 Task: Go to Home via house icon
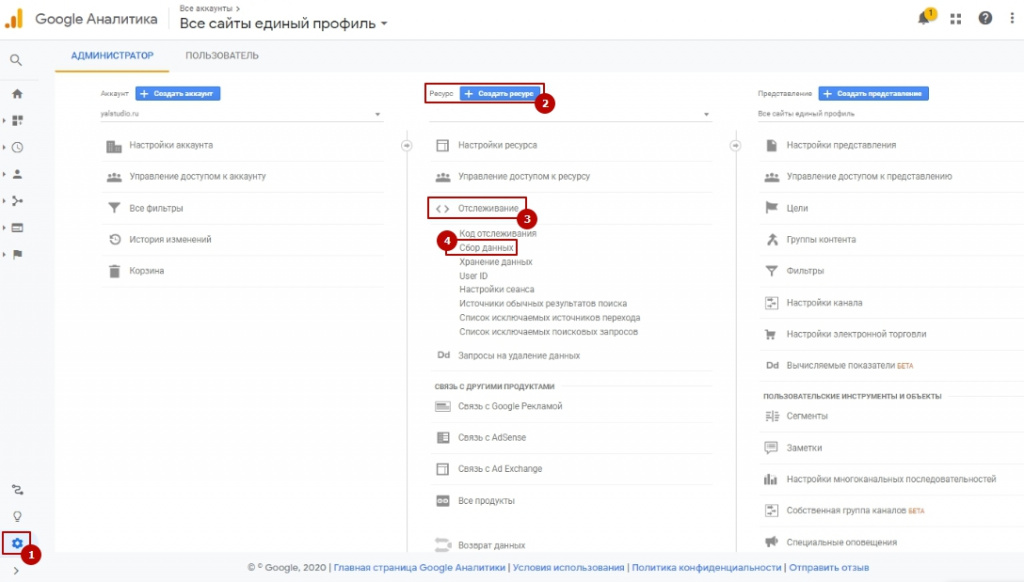tap(17, 93)
